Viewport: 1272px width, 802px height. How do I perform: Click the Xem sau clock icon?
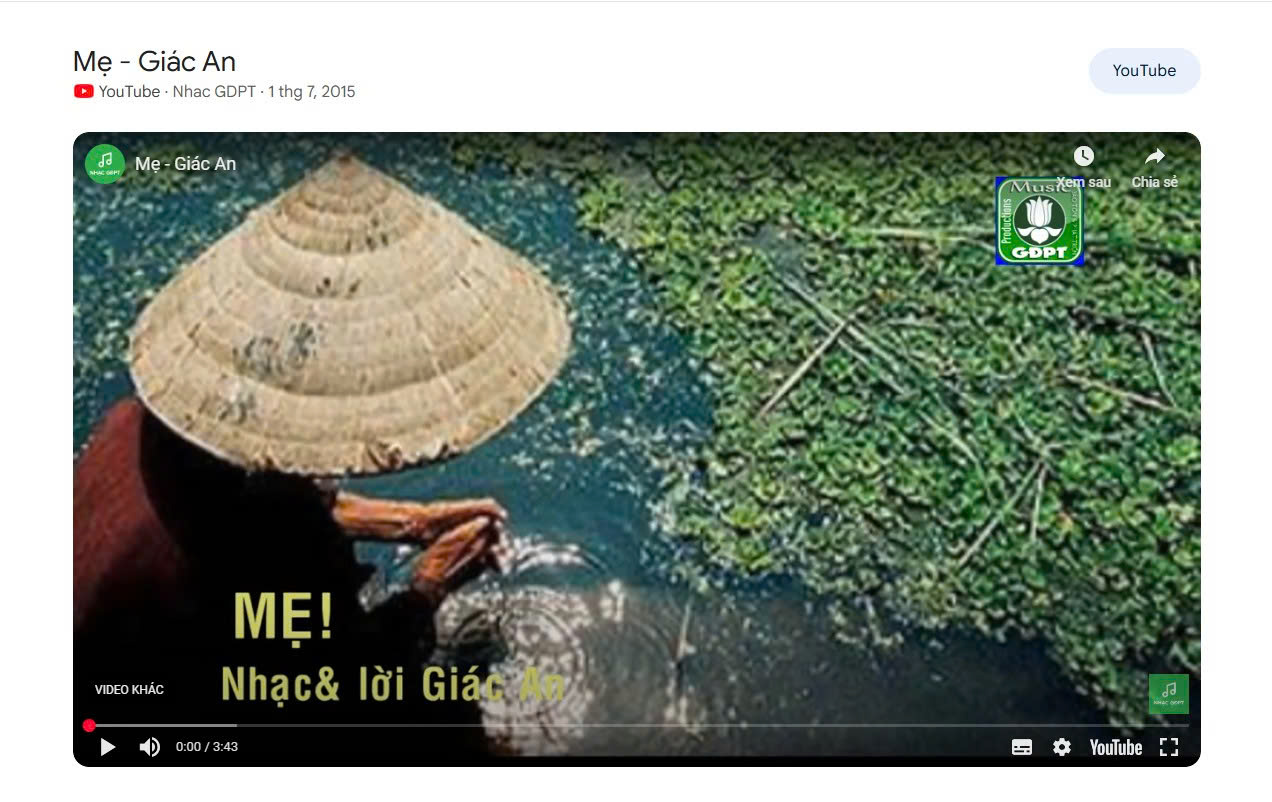[x=1084, y=156]
